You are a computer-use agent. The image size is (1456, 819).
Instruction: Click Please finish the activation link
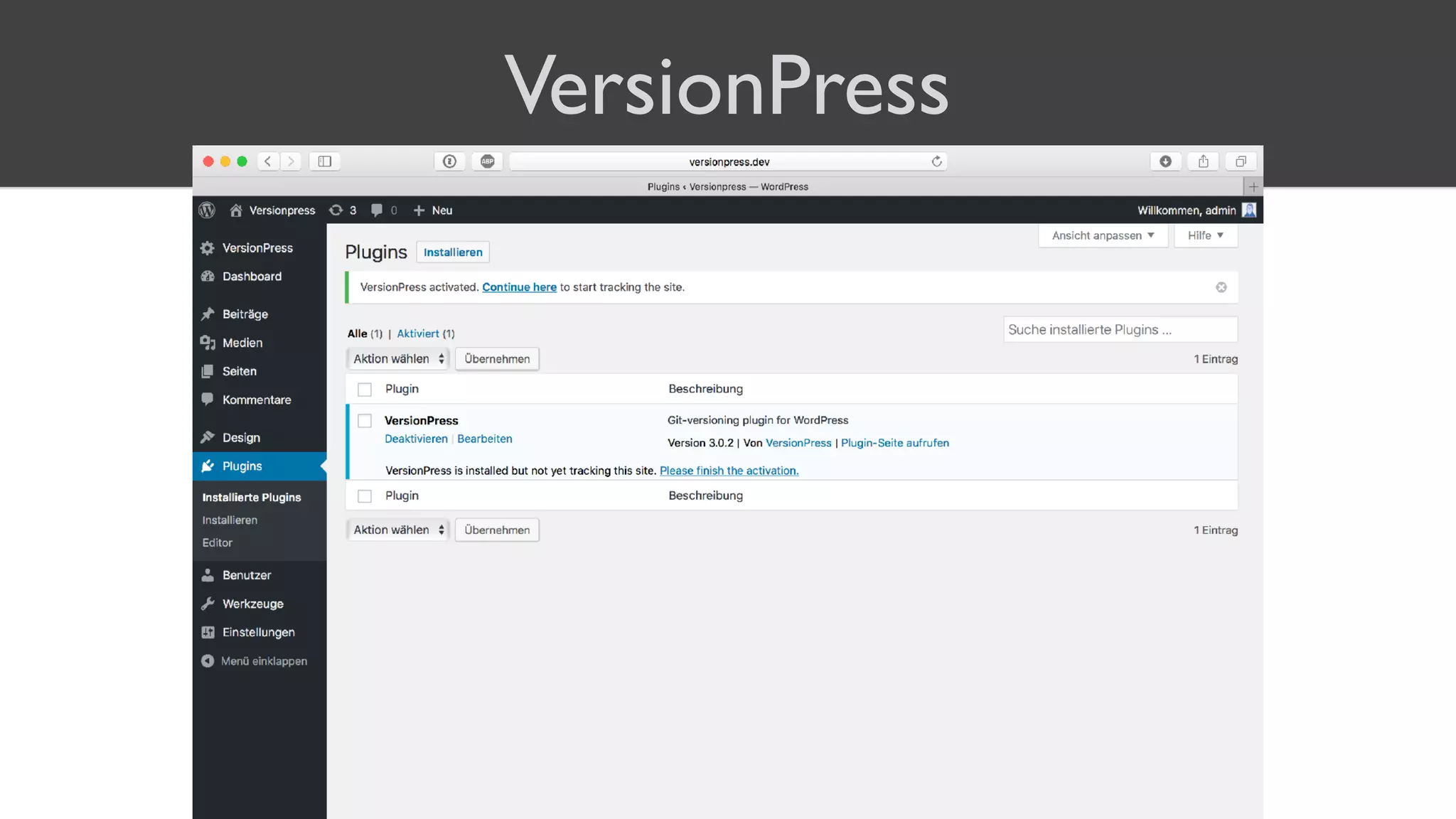pyautogui.click(x=729, y=471)
